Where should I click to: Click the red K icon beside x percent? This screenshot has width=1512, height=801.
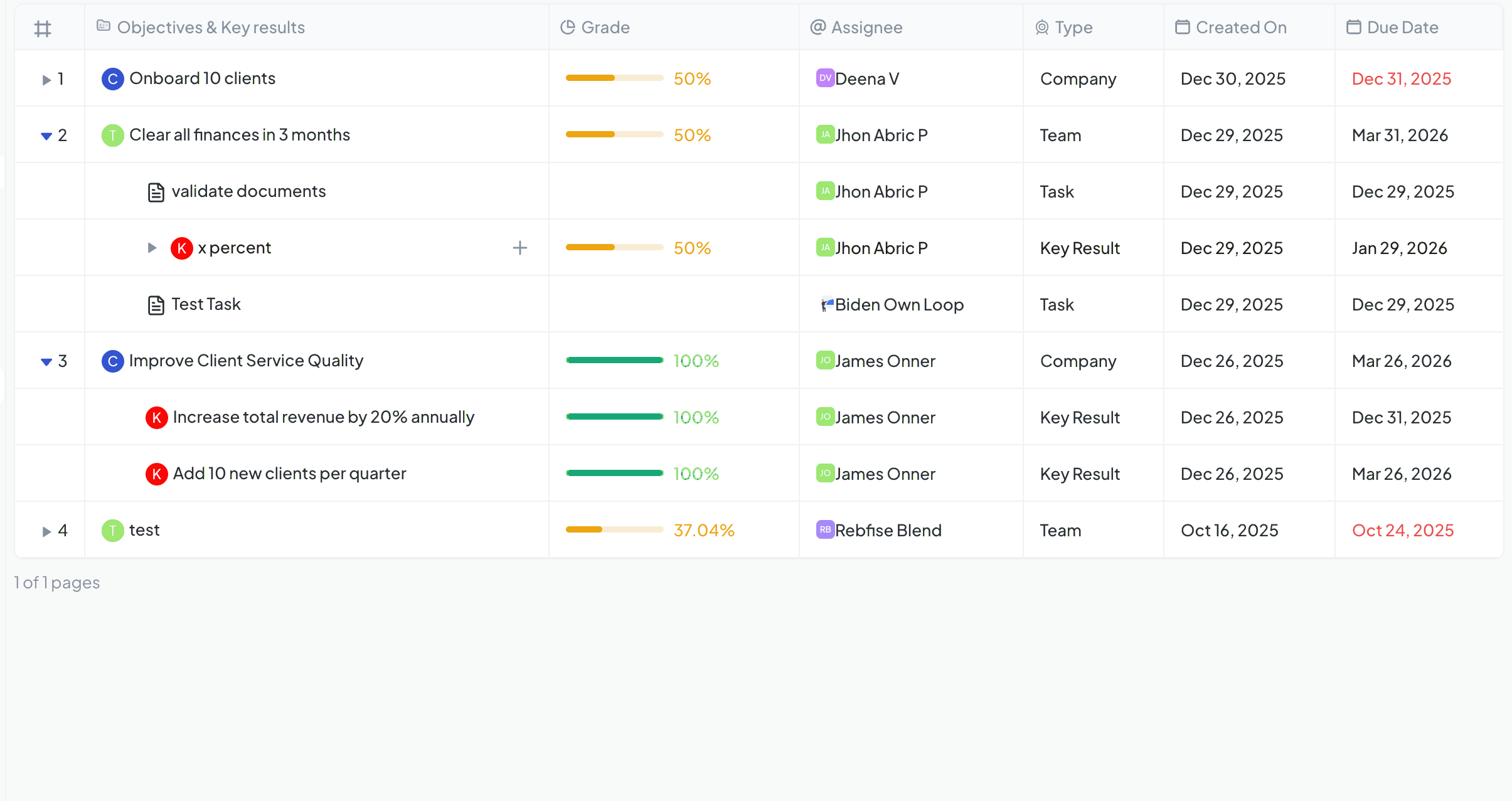point(181,248)
